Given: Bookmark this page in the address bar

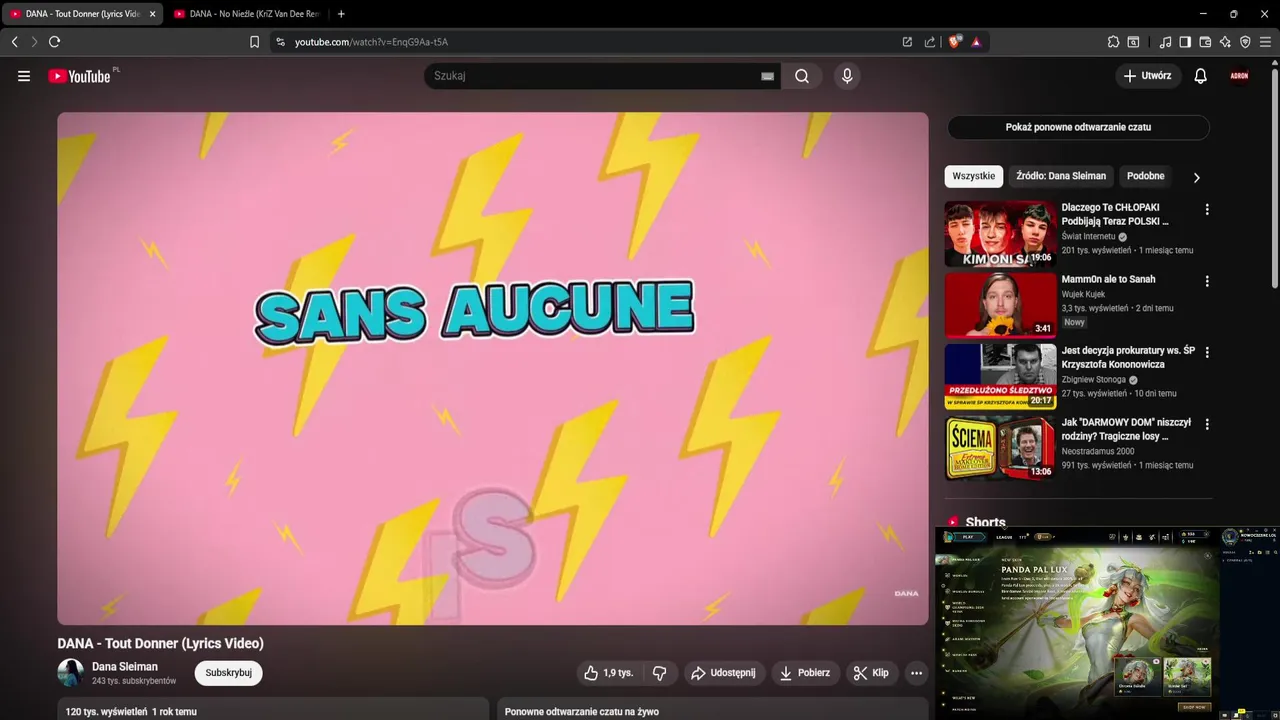Looking at the screenshot, I should (254, 42).
